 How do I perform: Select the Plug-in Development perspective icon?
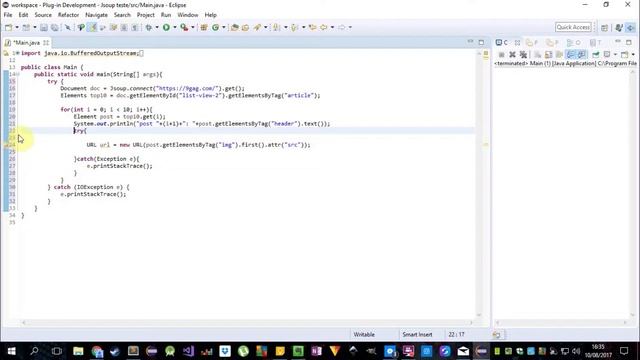click(x=631, y=27)
